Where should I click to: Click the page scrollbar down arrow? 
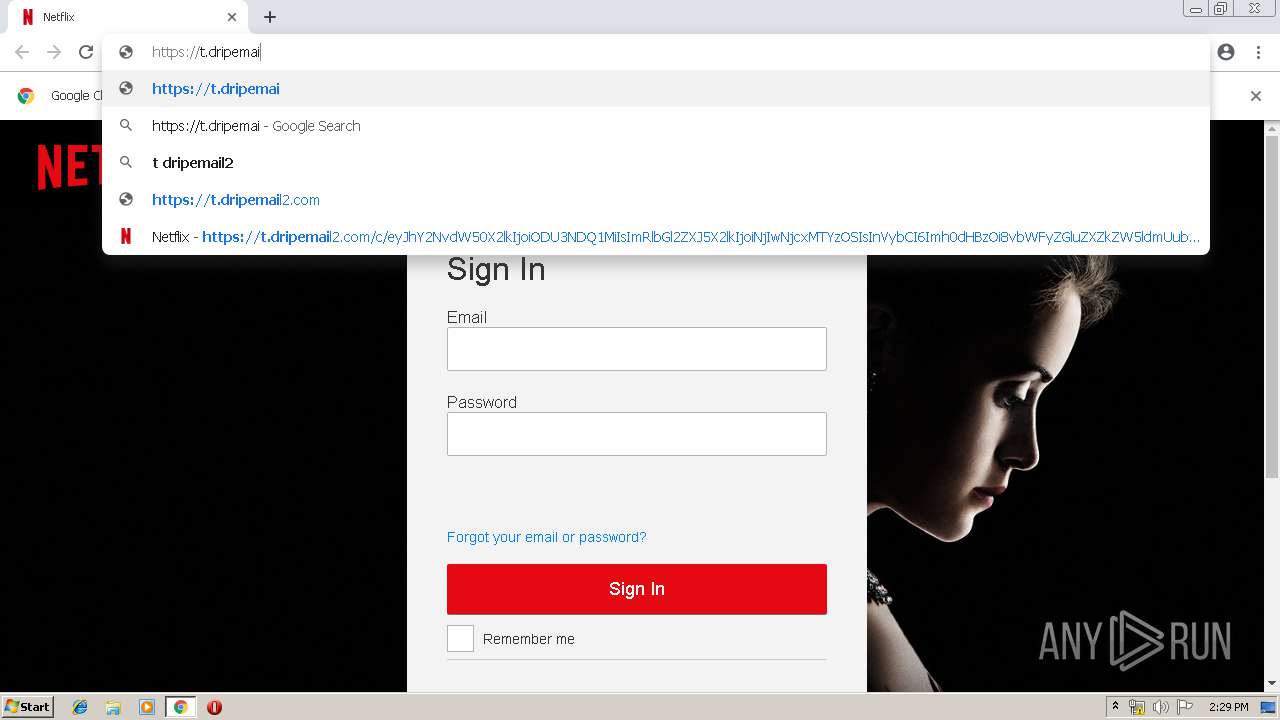click(1272, 683)
